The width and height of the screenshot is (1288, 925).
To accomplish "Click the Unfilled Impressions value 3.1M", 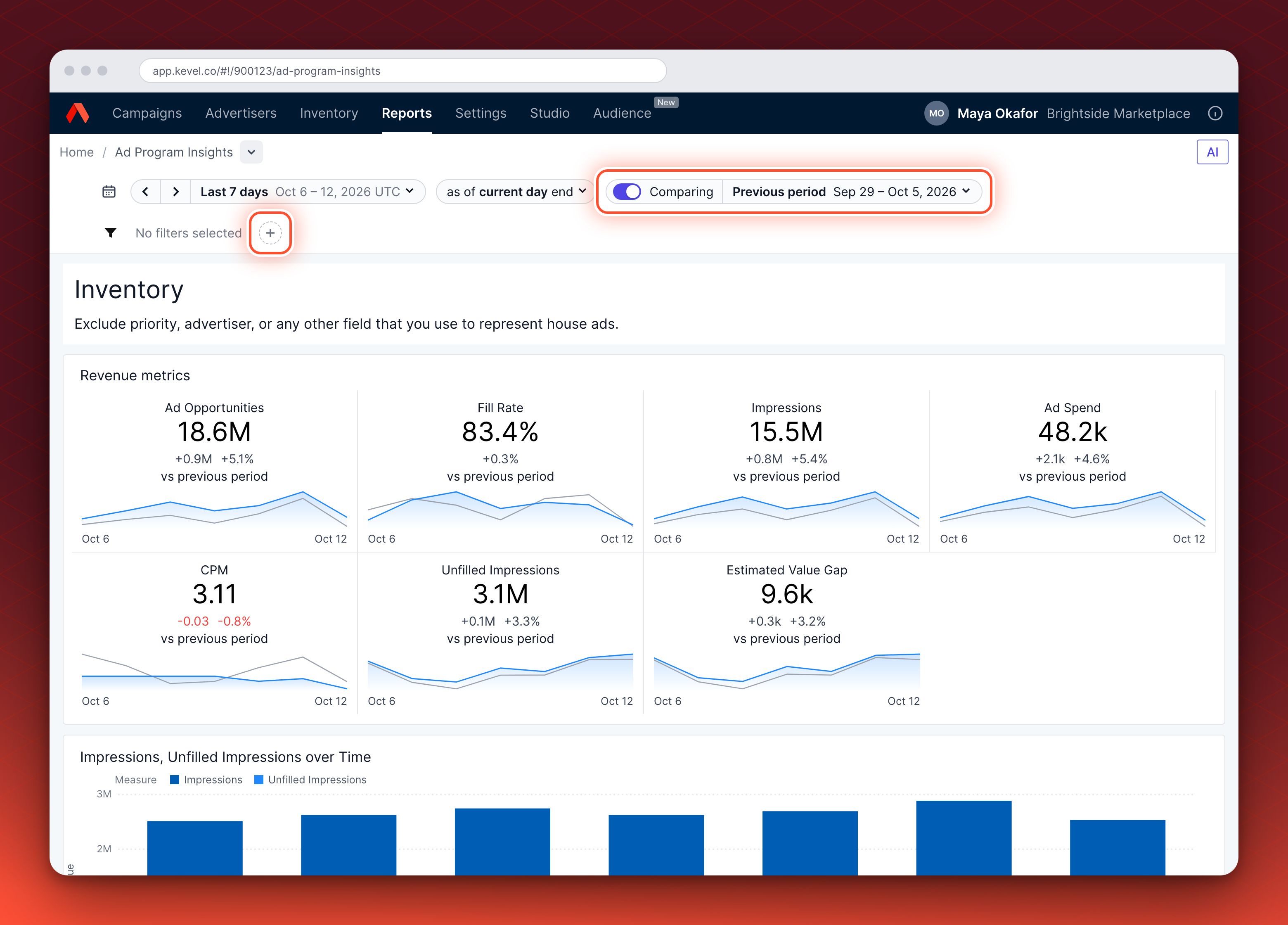I will pos(500,594).
